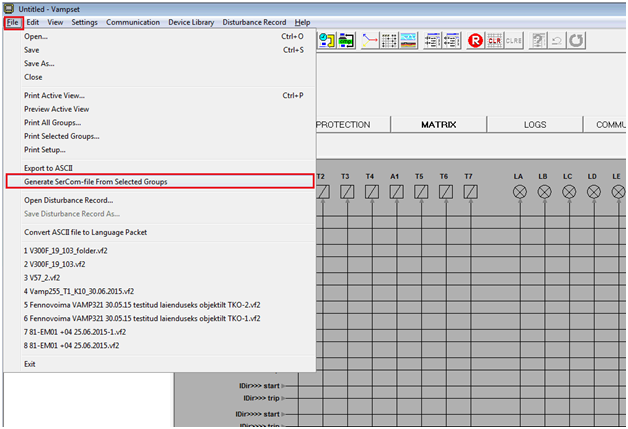Open the View menu

point(55,22)
